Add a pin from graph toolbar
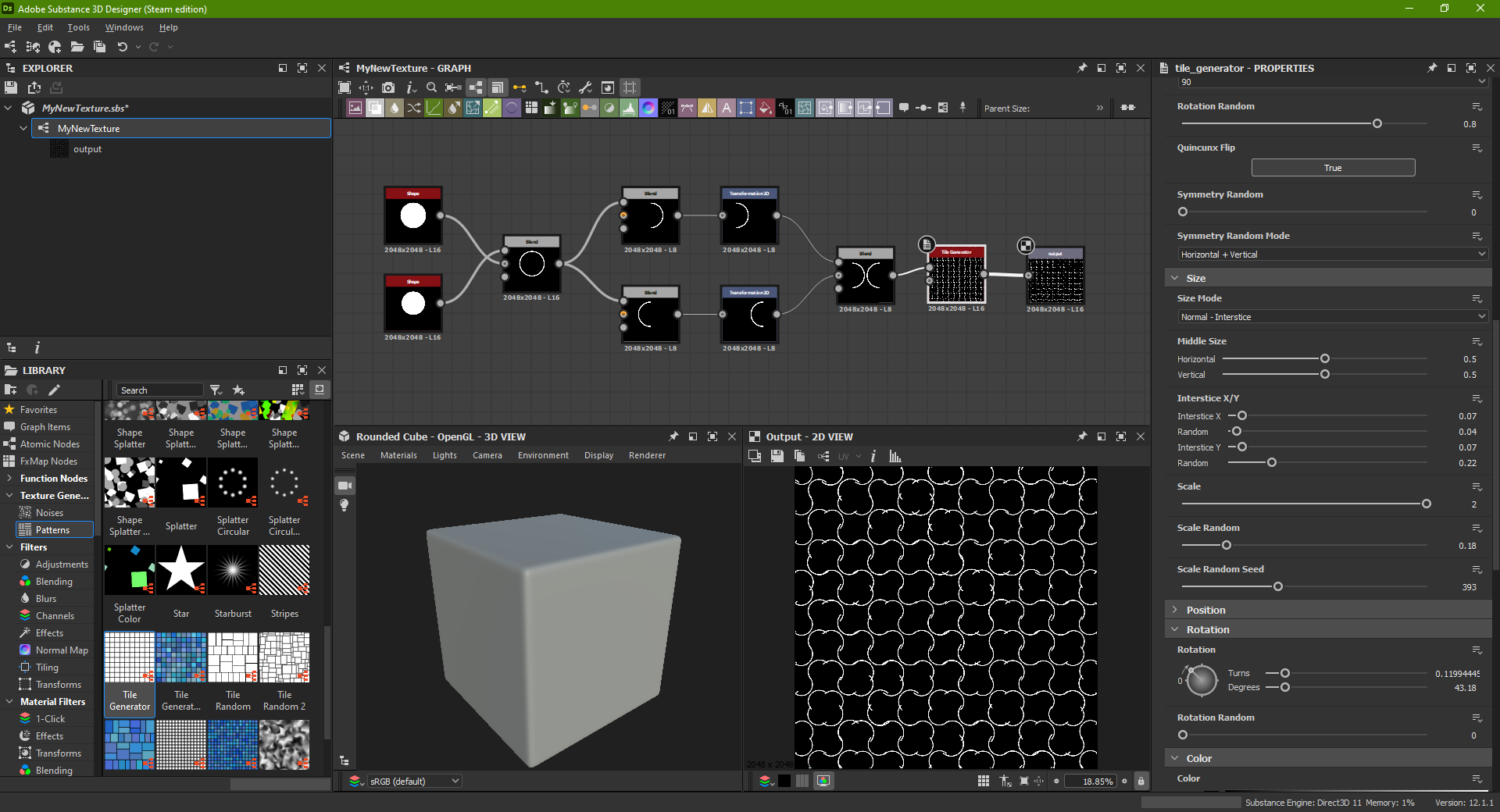The image size is (1500, 812). point(962,108)
